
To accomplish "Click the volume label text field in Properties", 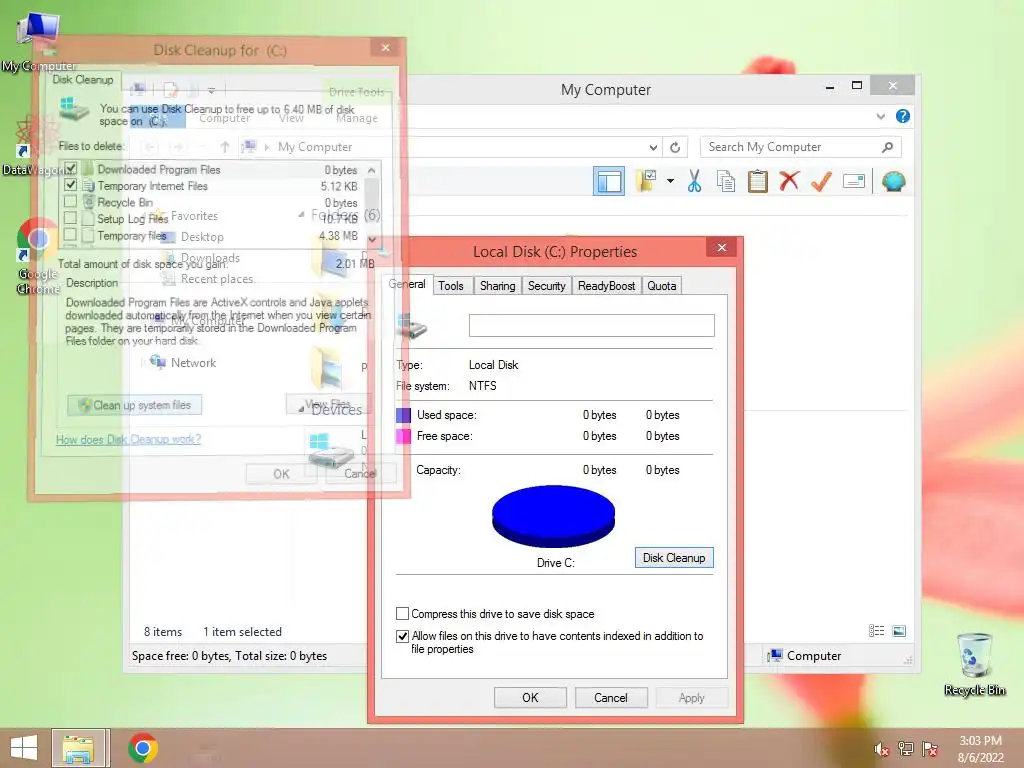I will pyautogui.click(x=592, y=325).
